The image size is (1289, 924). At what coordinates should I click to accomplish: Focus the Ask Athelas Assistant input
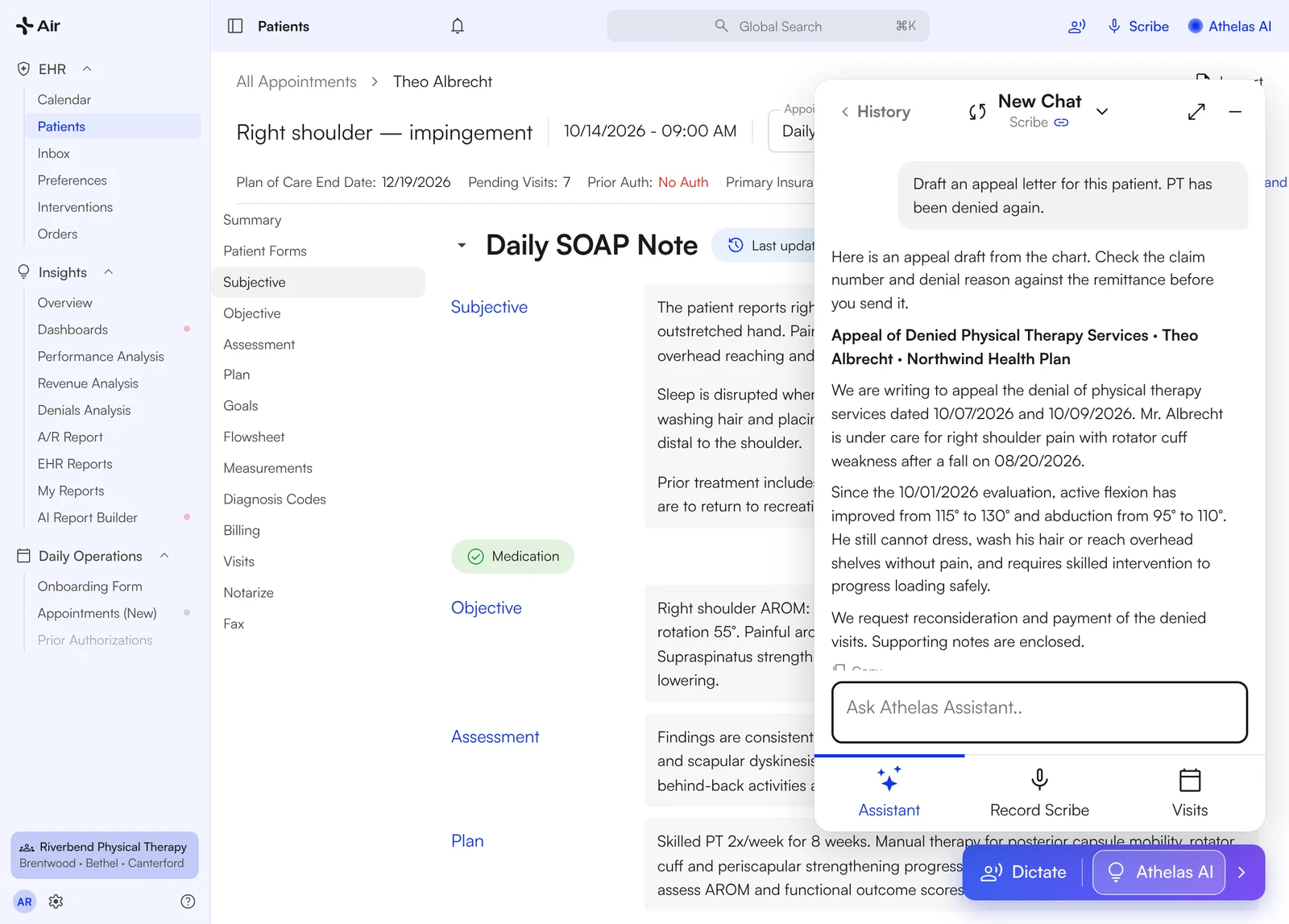pos(1039,712)
